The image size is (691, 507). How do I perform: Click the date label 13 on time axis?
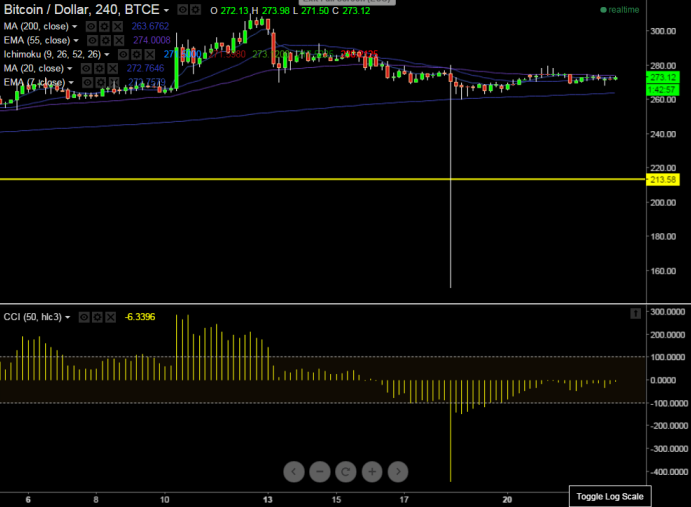pyautogui.click(x=267, y=500)
